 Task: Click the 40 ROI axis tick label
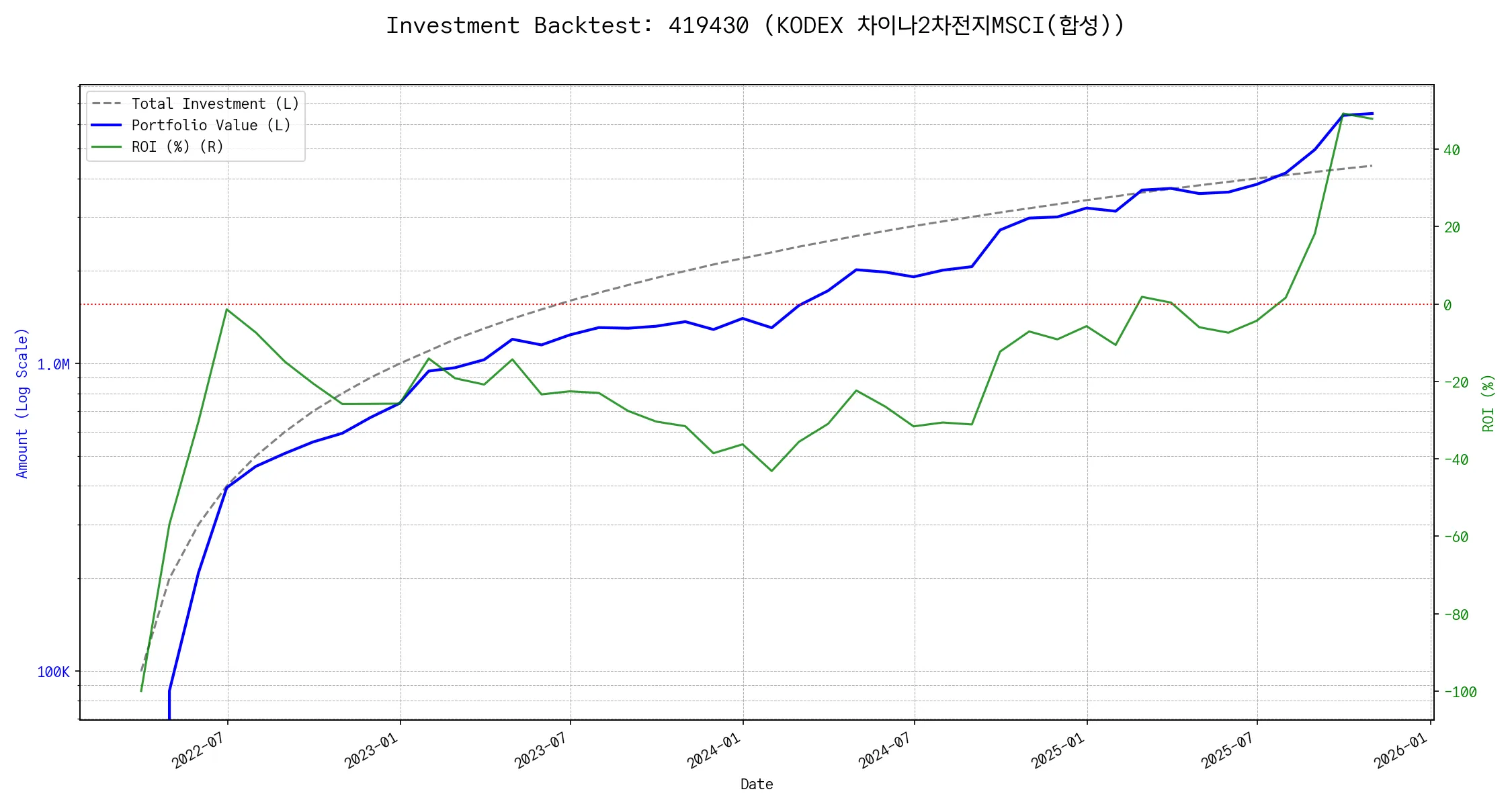[1452, 150]
